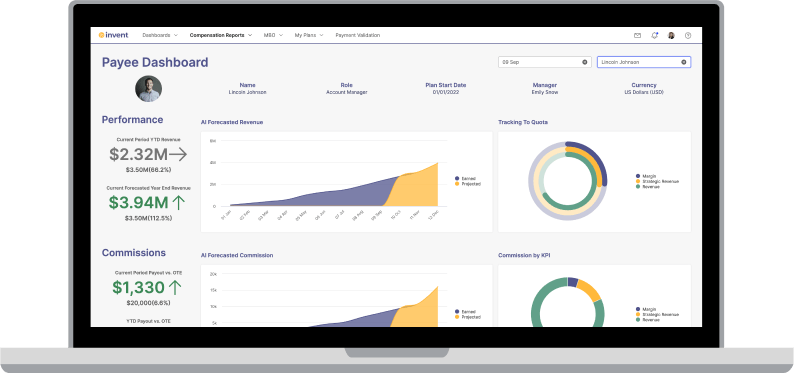794x374 pixels.
Task: Click the Emily Snow manager name
Action: 545,93
